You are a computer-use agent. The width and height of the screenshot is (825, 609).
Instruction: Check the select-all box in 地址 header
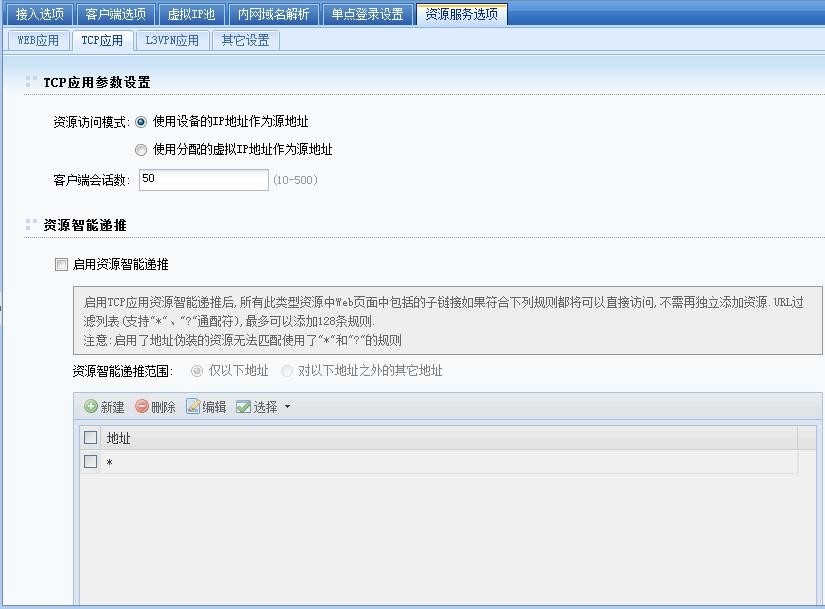(91, 438)
